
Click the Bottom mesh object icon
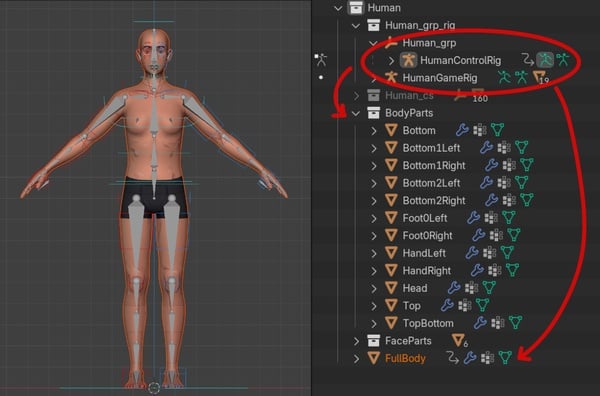pyautogui.click(x=391, y=130)
